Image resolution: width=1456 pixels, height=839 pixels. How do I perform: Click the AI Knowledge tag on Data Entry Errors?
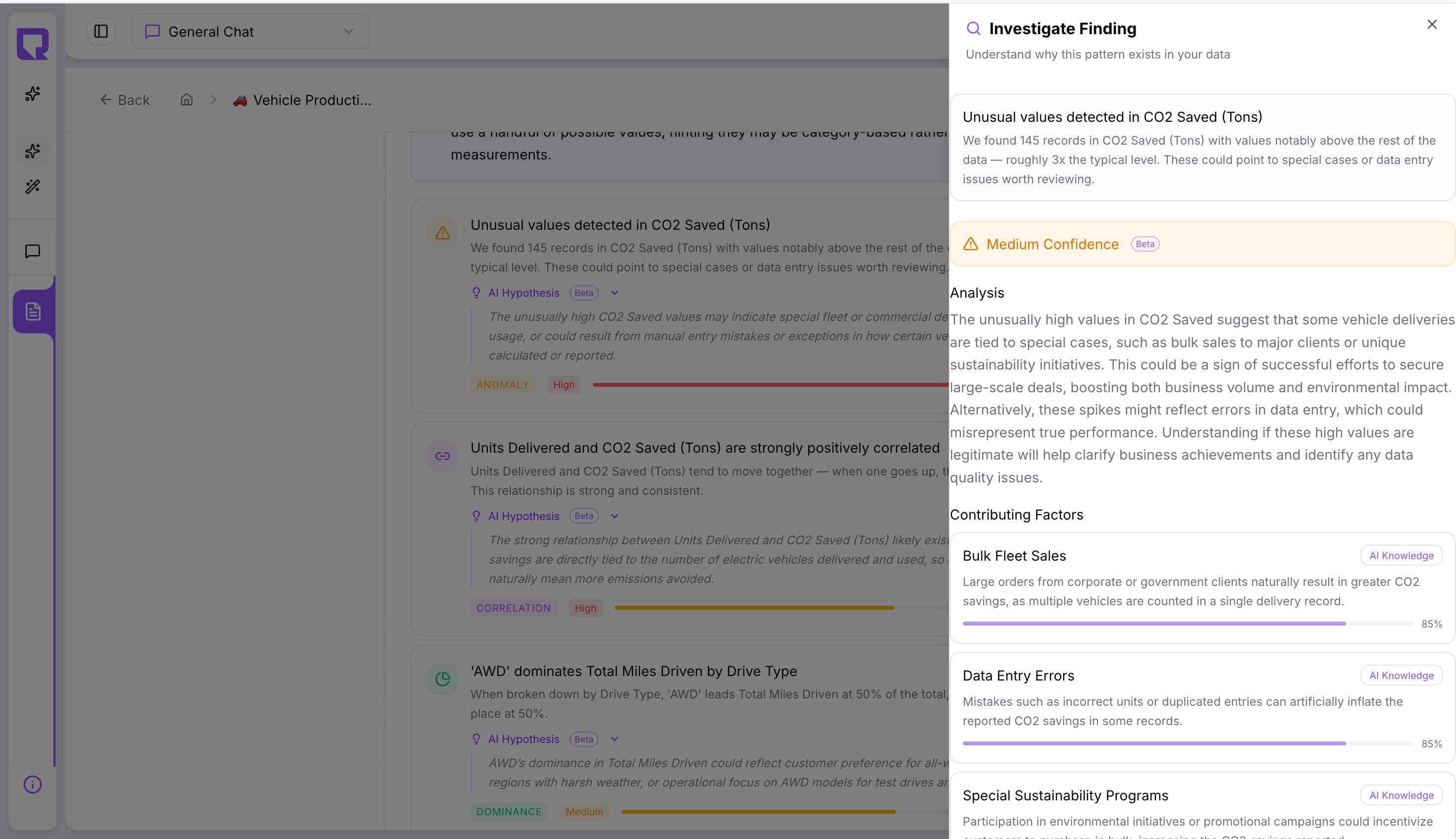(1401, 675)
